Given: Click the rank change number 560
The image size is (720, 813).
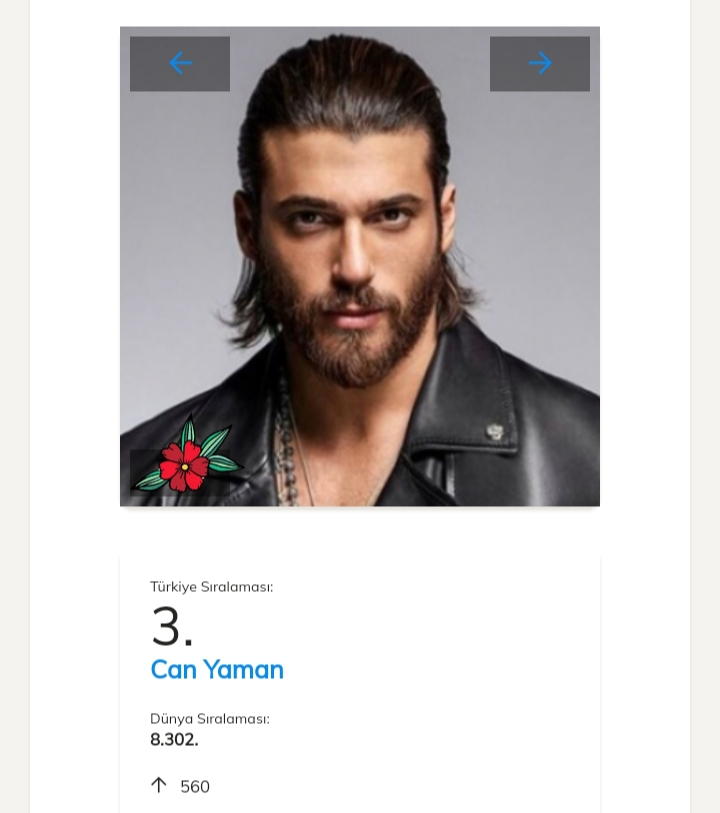Looking at the screenshot, I should (x=195, y=787).
